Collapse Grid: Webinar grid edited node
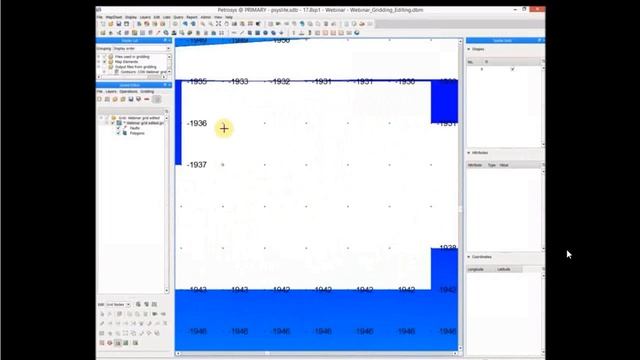The height and width of the screenshot is (360, 640). pyautogui.click(x=101, y=118)
